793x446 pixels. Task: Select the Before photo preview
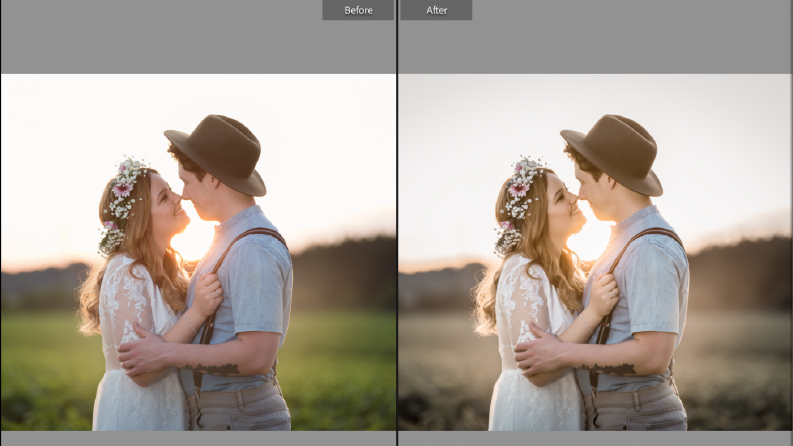(x=198, y=252)
